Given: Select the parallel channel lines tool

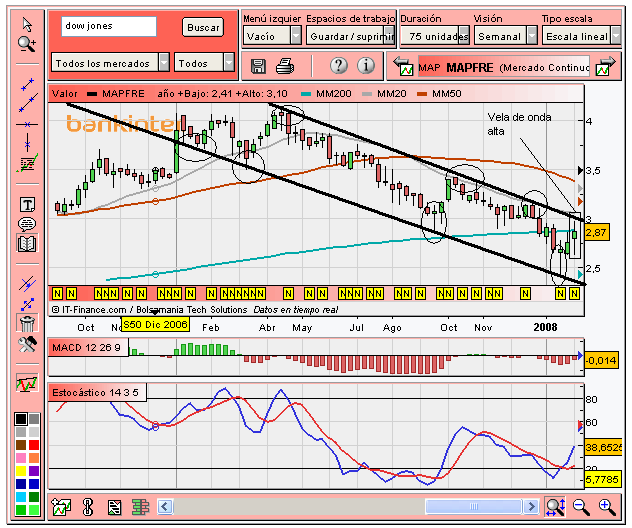Looking at the screenshot, I should click(x=27, y=284).
